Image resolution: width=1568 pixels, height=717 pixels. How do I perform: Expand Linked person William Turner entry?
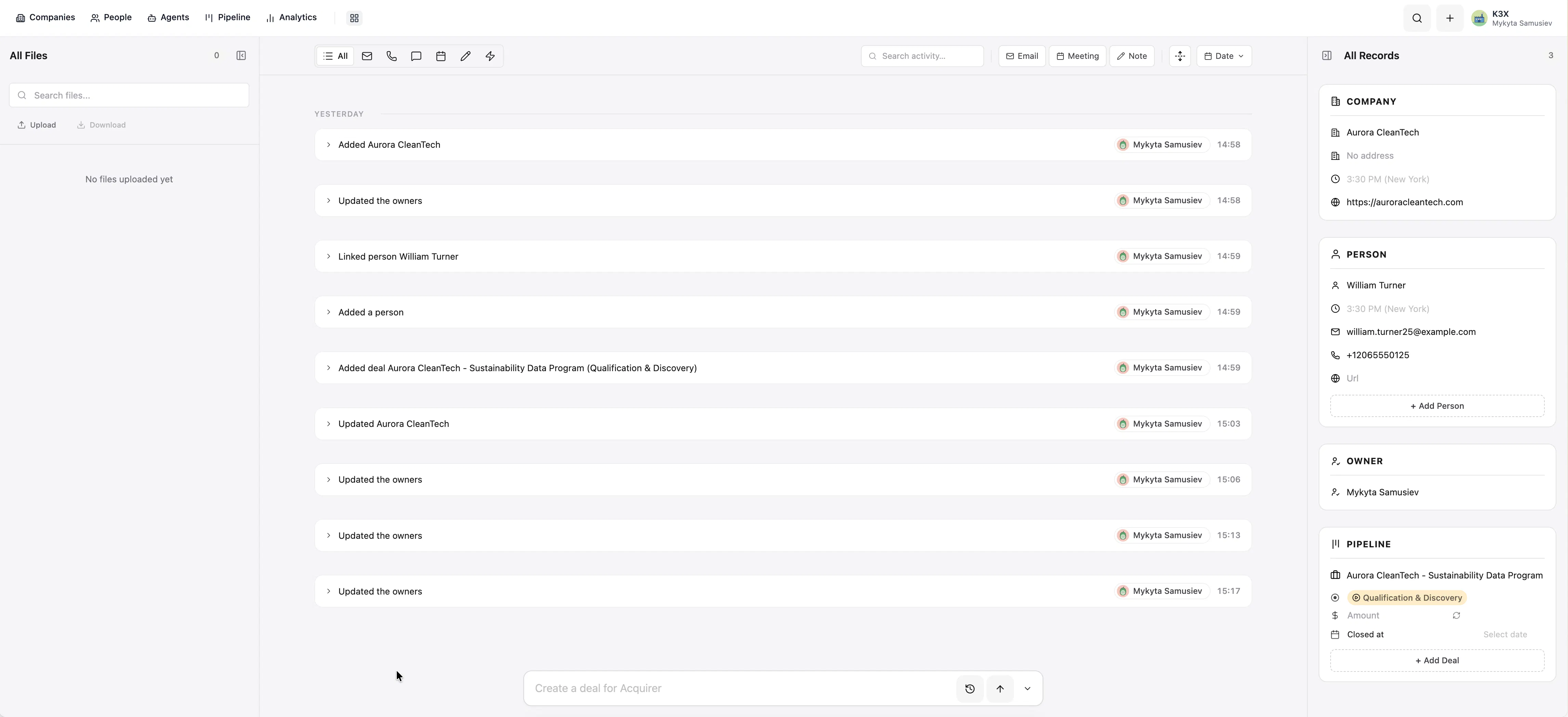click(328, 256)
